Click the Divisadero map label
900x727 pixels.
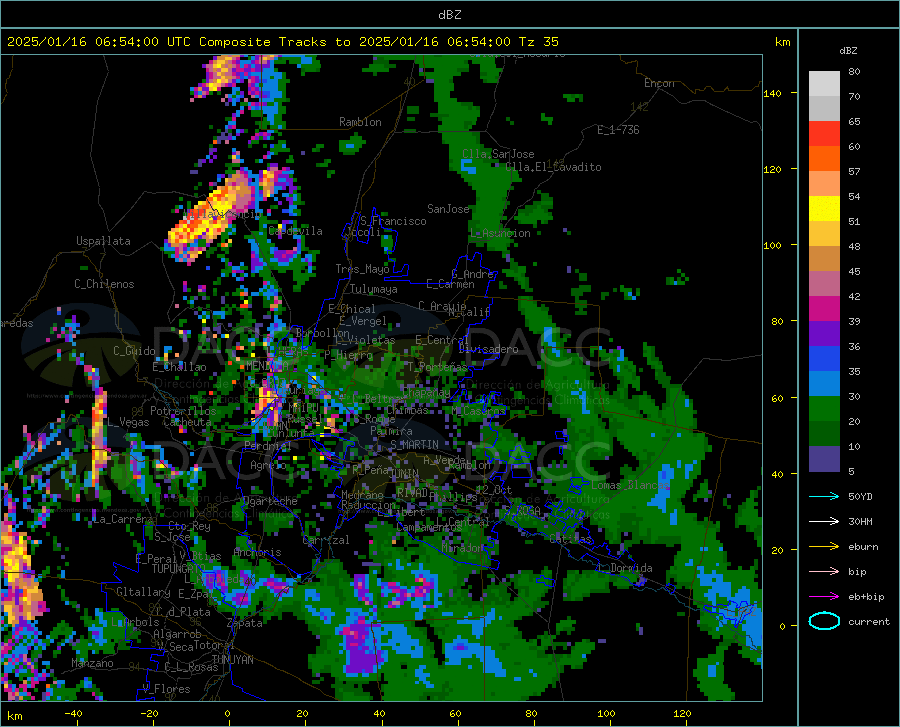(x=488, y=349)
